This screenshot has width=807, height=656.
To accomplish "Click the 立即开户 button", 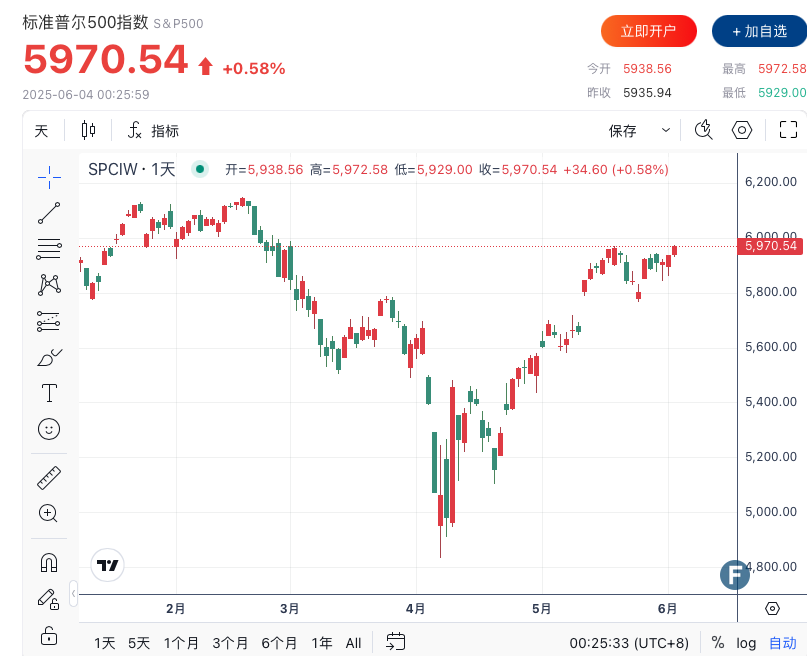I will tap(648, 31).
